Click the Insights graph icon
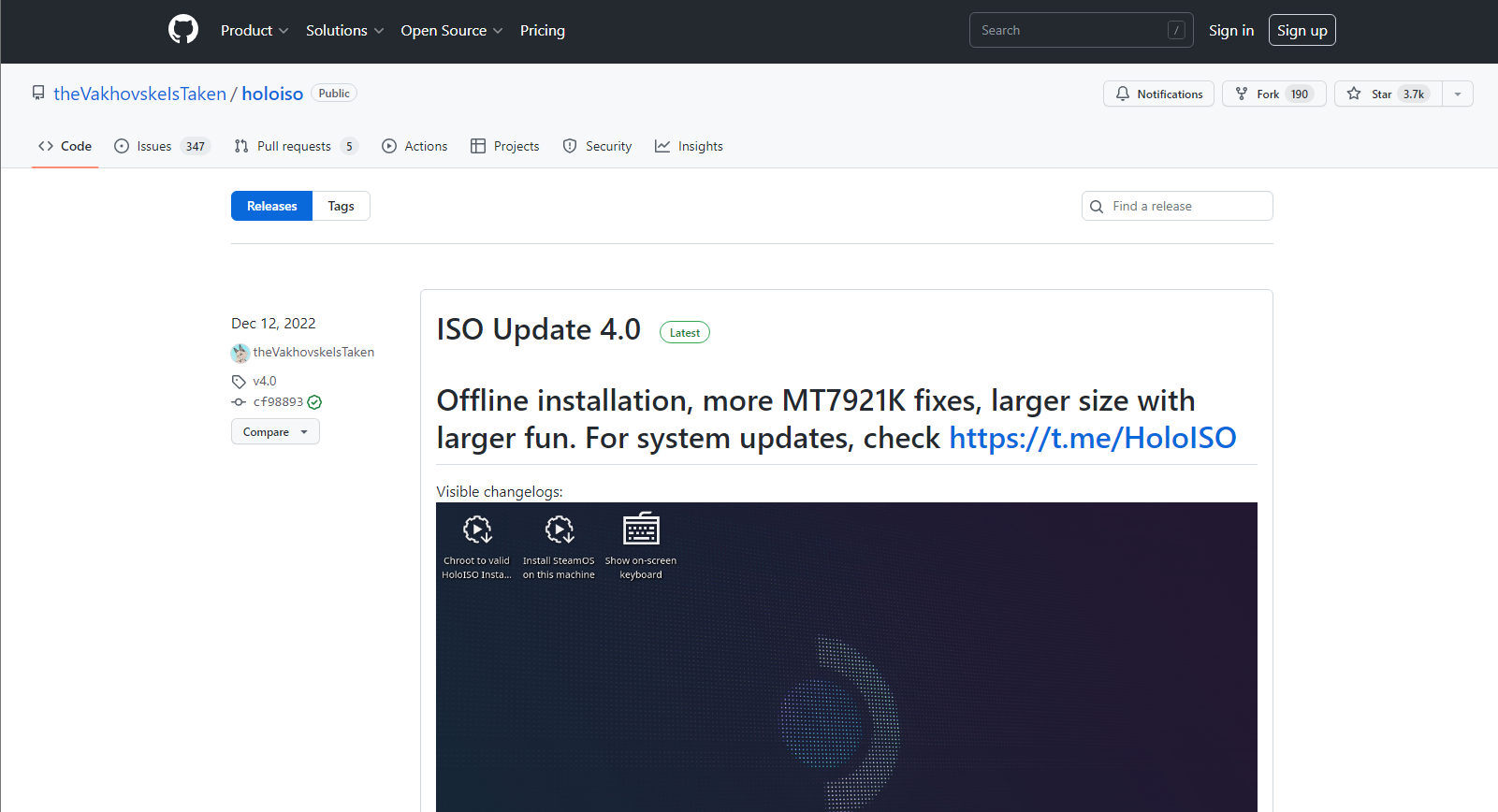 (662, 146)
